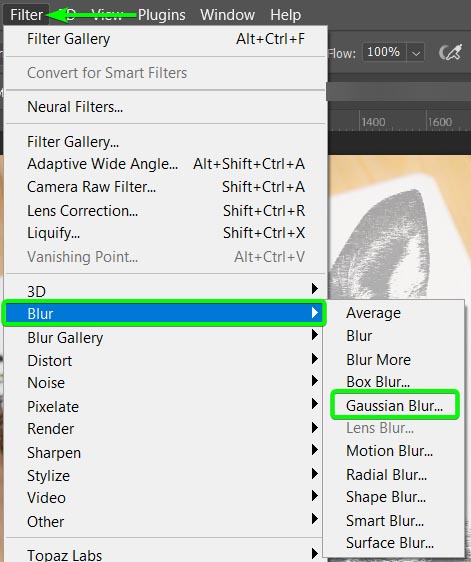Choose Box Blur from Blur submenu

pos(378,382)
